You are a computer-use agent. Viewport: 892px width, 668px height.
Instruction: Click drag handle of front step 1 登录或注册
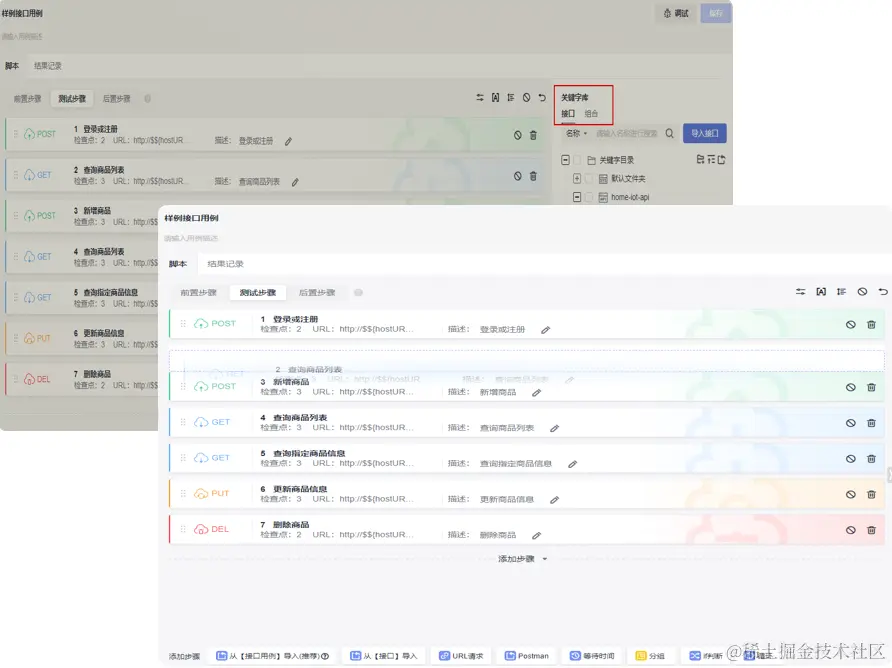[183, 324]
